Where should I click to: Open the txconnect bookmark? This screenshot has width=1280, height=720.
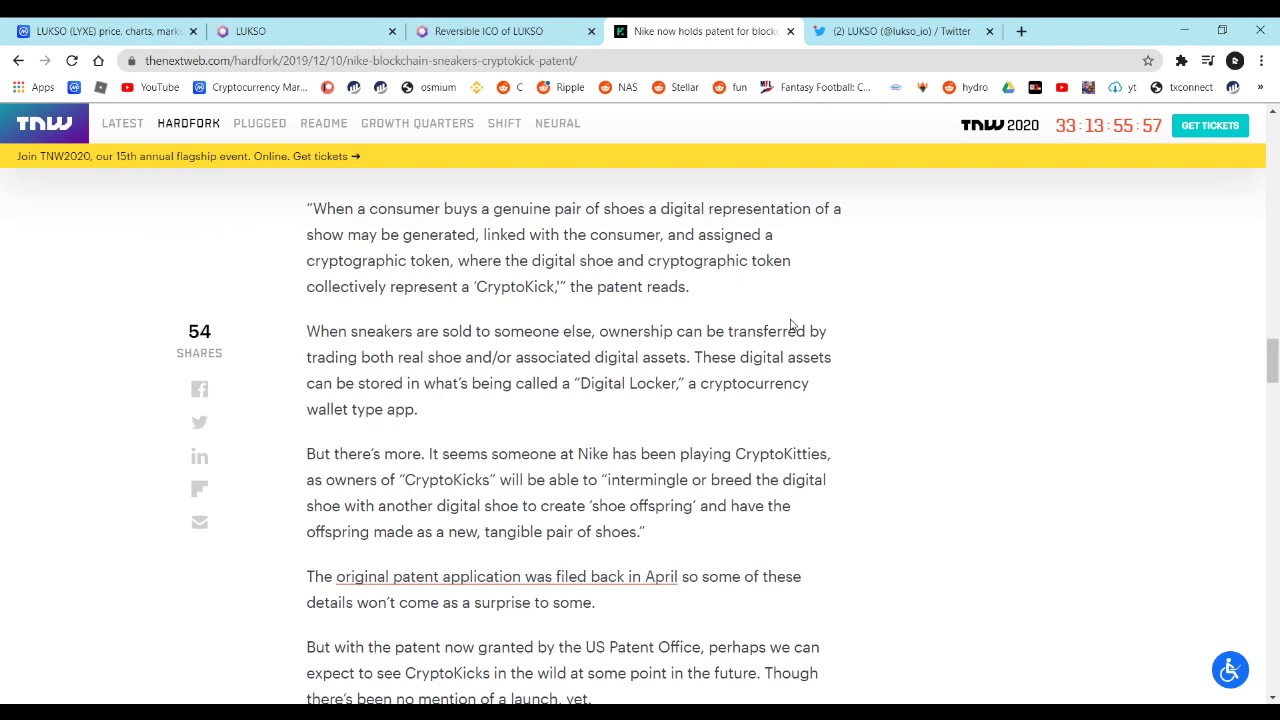coord(1181,87)
